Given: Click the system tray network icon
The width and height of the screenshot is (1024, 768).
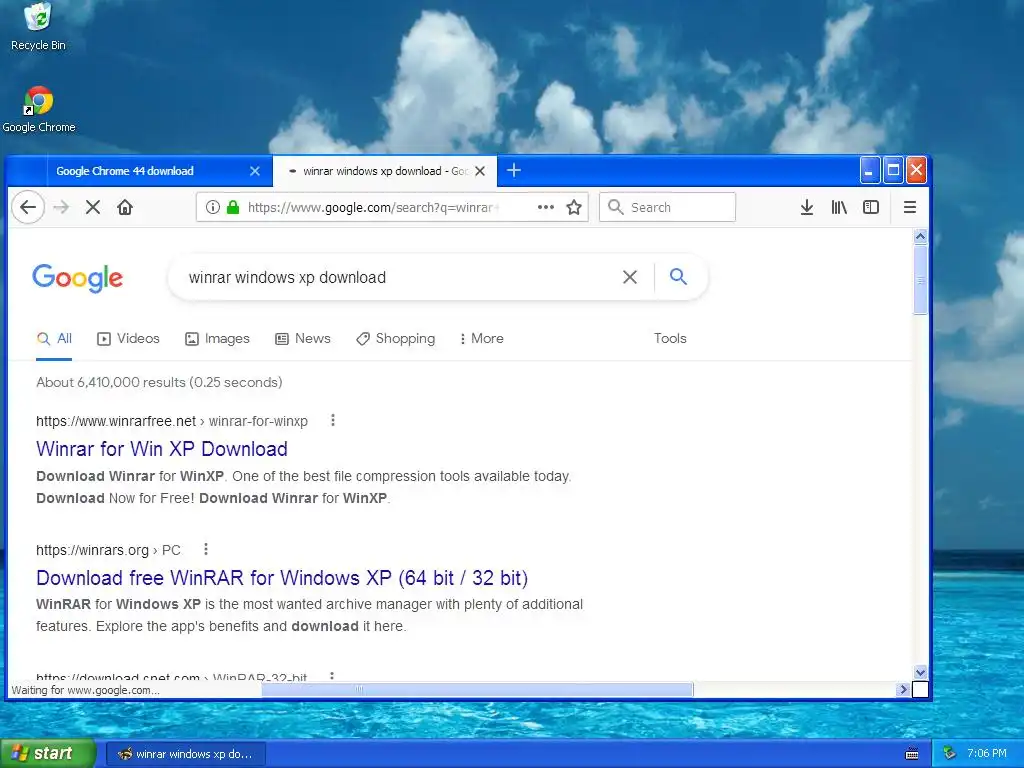Looking at the screenshot, I should (950, 753).
